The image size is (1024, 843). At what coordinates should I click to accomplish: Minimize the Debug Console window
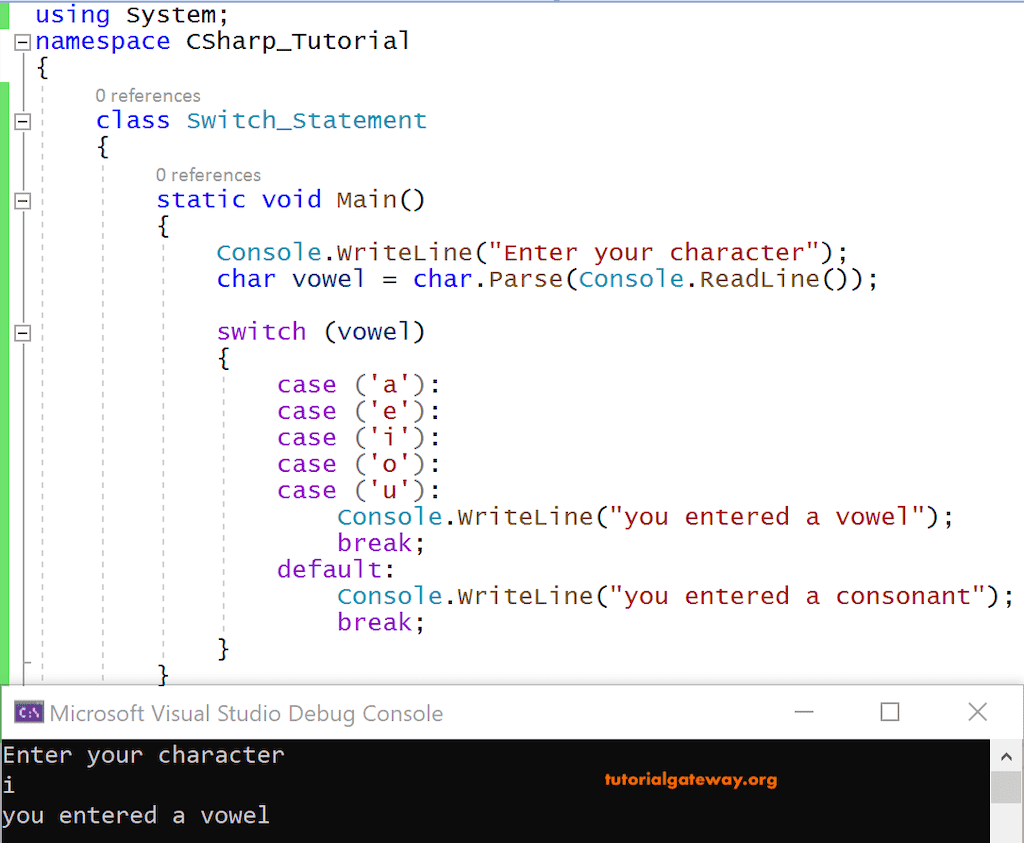[x=804, y=712]
